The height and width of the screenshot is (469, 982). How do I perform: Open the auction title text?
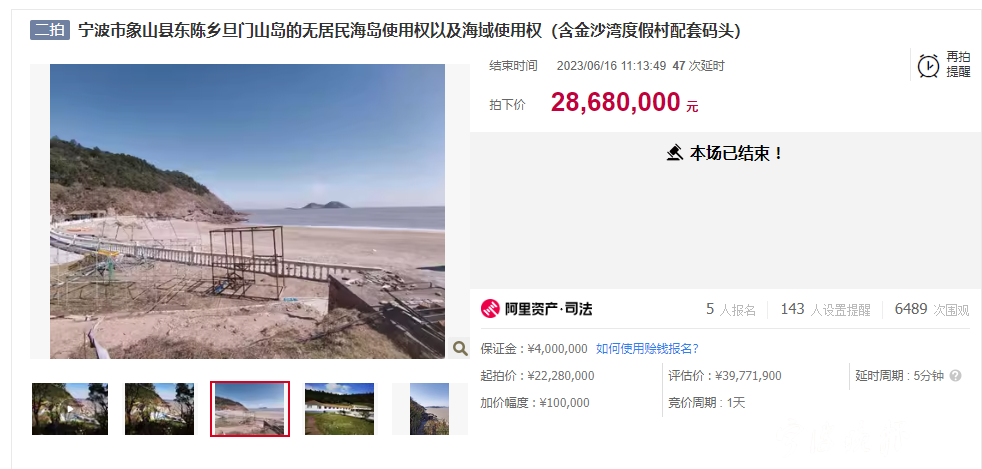(x=409, y=31)
